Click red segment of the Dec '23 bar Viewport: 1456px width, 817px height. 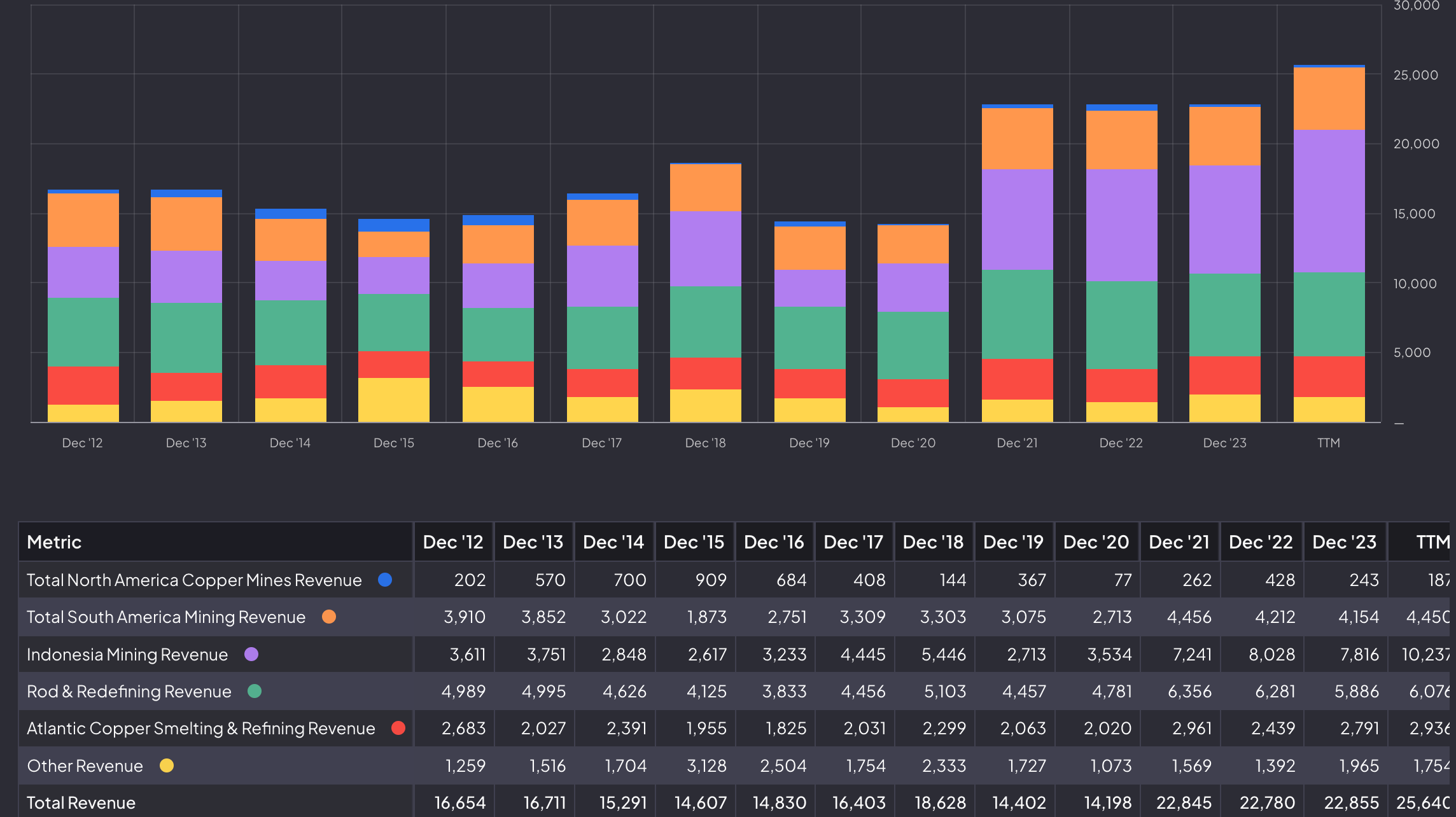(1224, 375)
